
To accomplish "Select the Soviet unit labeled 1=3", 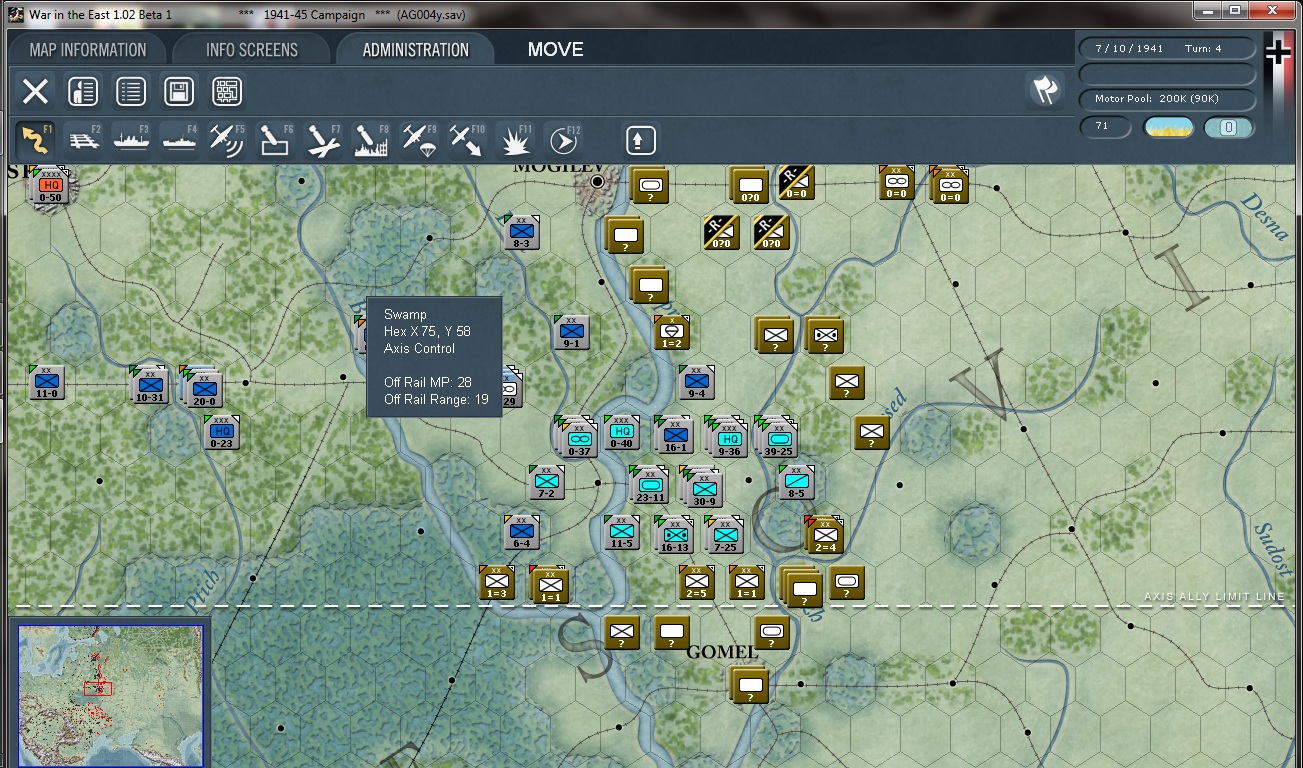I will coord(496,583).
